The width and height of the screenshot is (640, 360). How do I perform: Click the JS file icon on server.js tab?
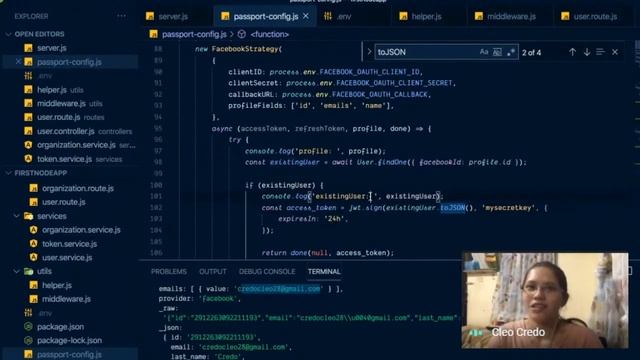coord(150,16)
